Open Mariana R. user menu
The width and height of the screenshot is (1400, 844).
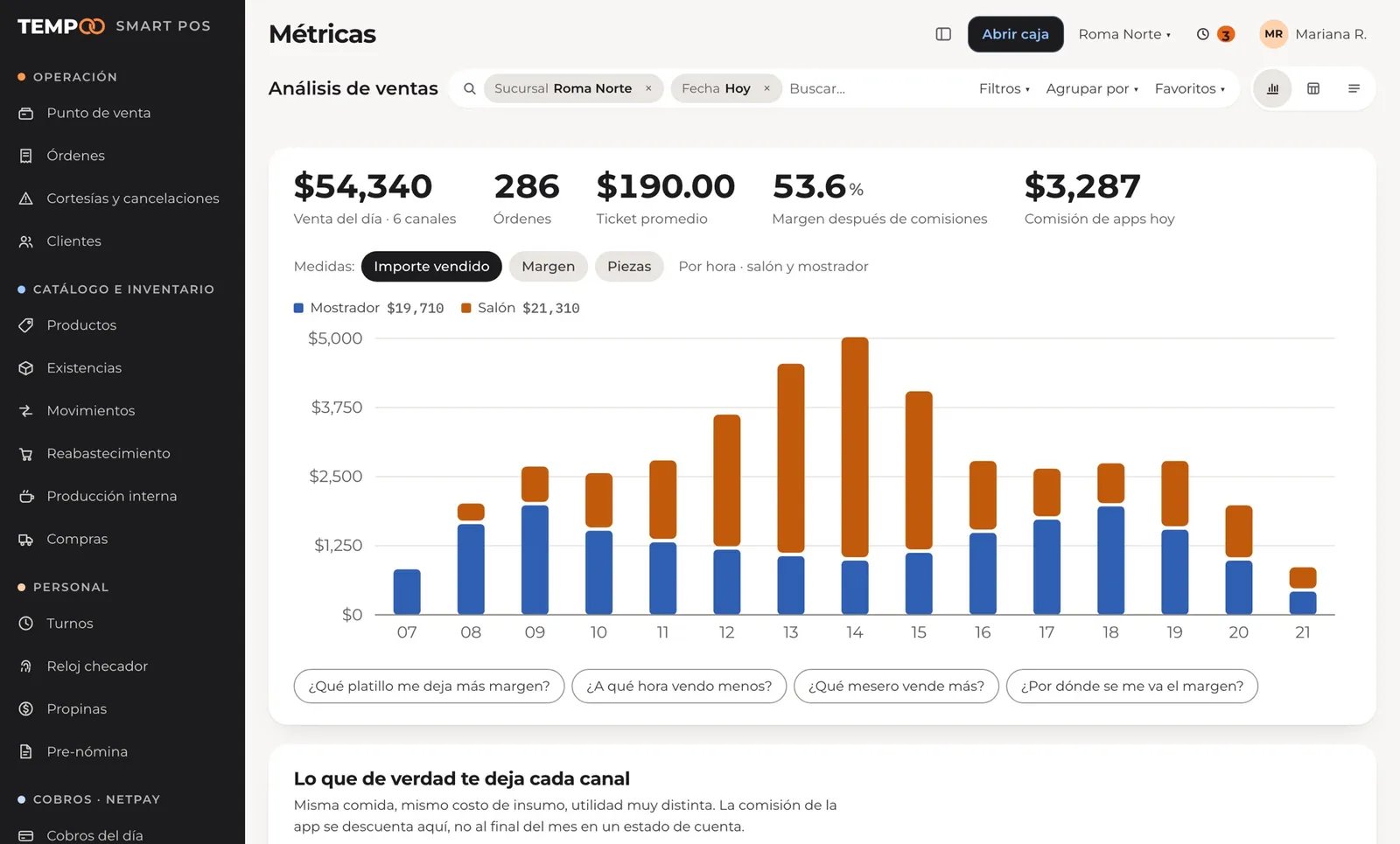click(x=1312, y=34)
